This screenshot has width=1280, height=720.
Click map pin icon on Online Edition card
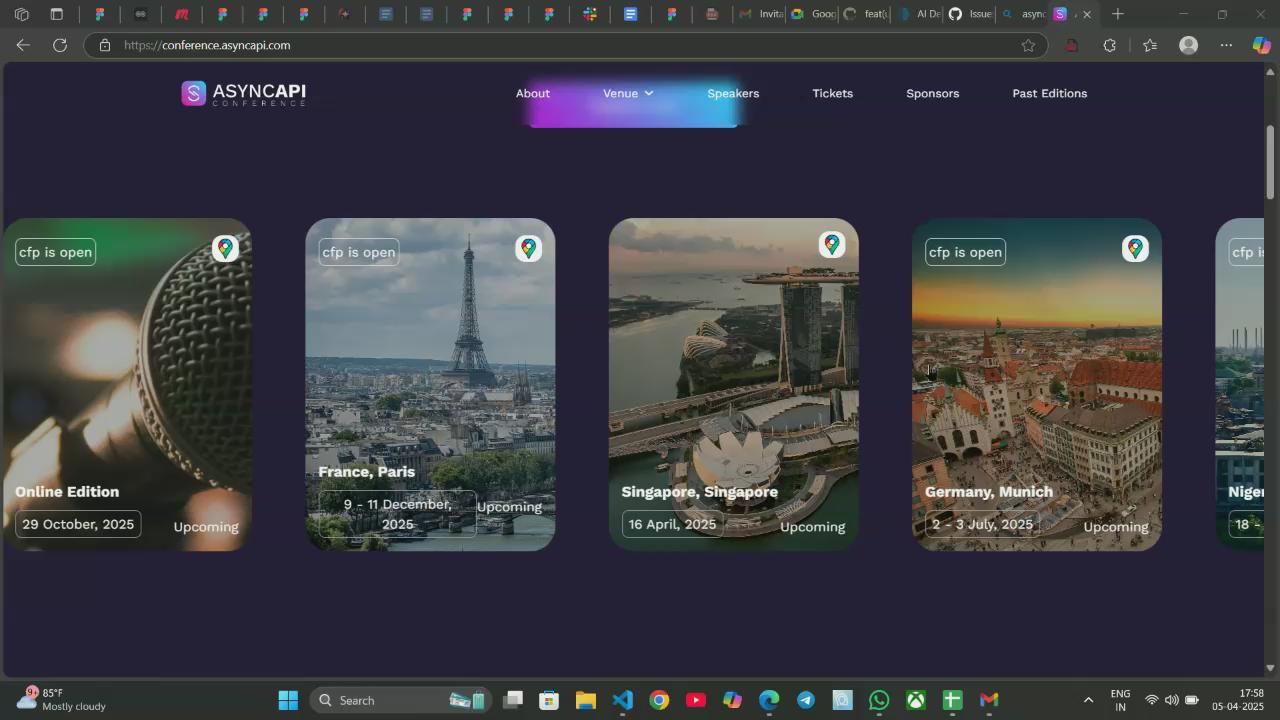[x=225, y=248]
